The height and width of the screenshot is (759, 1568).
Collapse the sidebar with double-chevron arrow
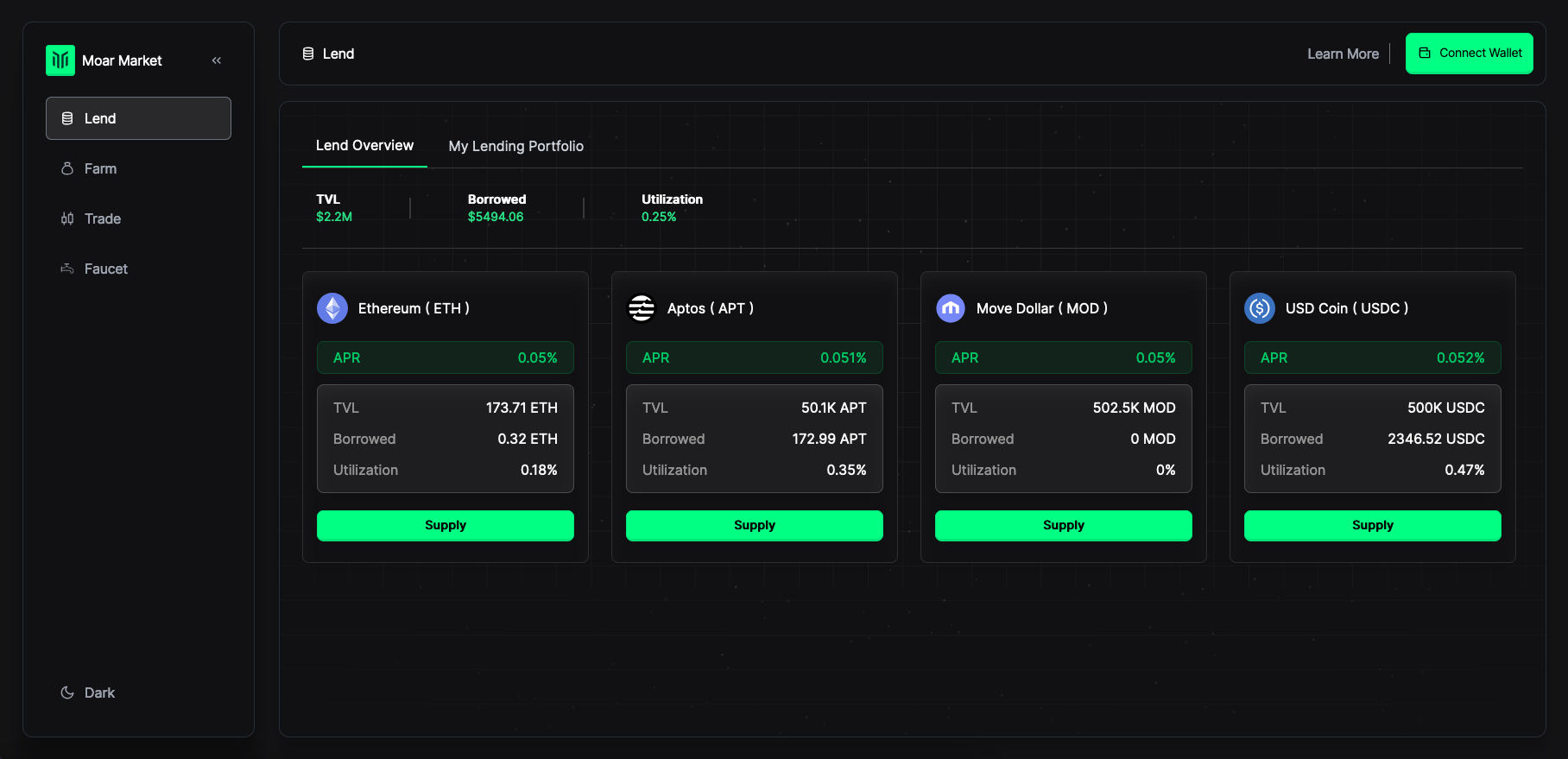(x=217, y=60)
